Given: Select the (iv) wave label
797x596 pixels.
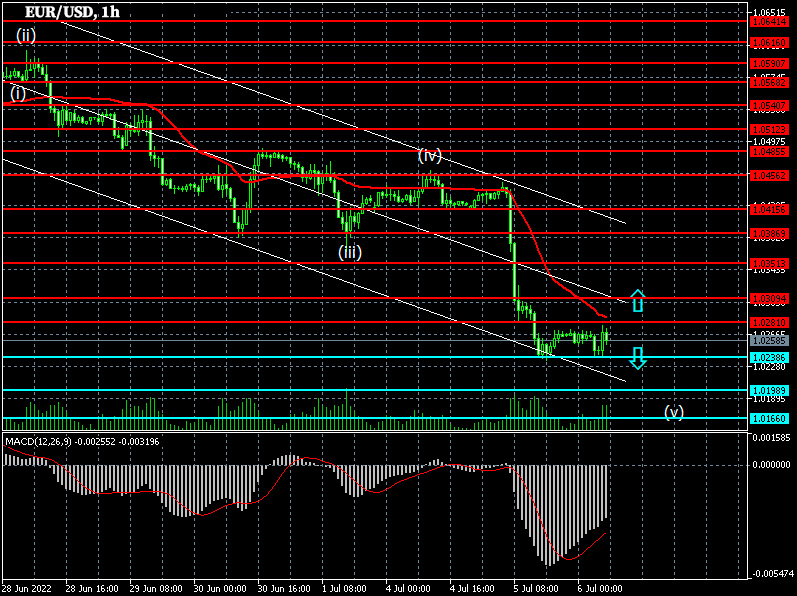Looking at the screenshot, I should coord(430,155).
